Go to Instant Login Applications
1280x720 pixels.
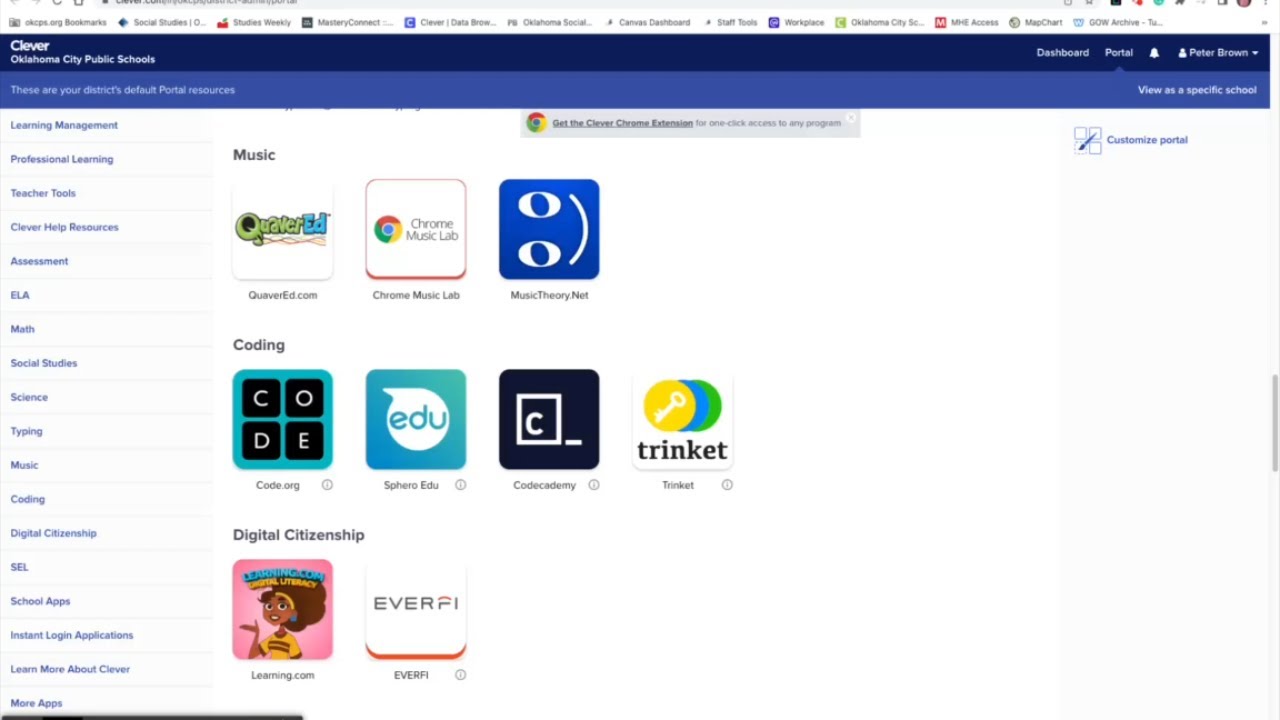point(71,635)
